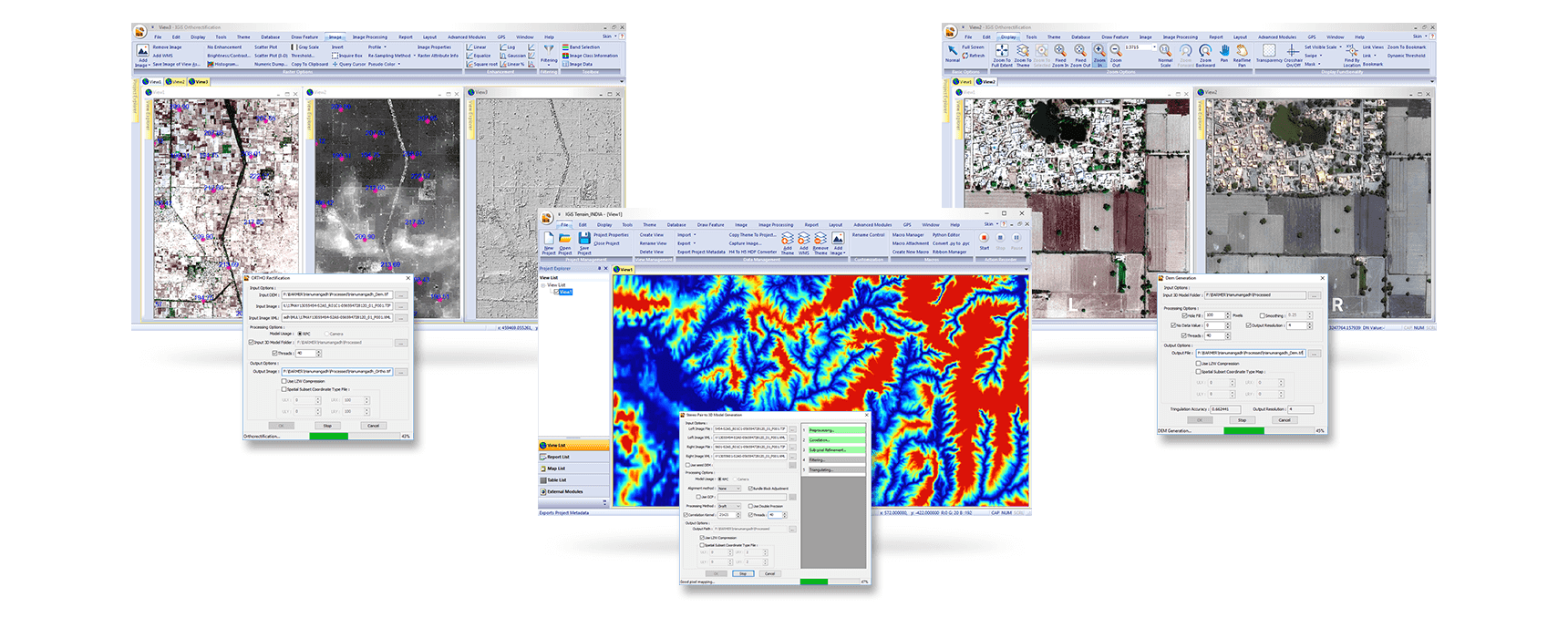
Task: Toggle No Data Value checkbox in Dem Generation
Action: (x=1173, y=325)
